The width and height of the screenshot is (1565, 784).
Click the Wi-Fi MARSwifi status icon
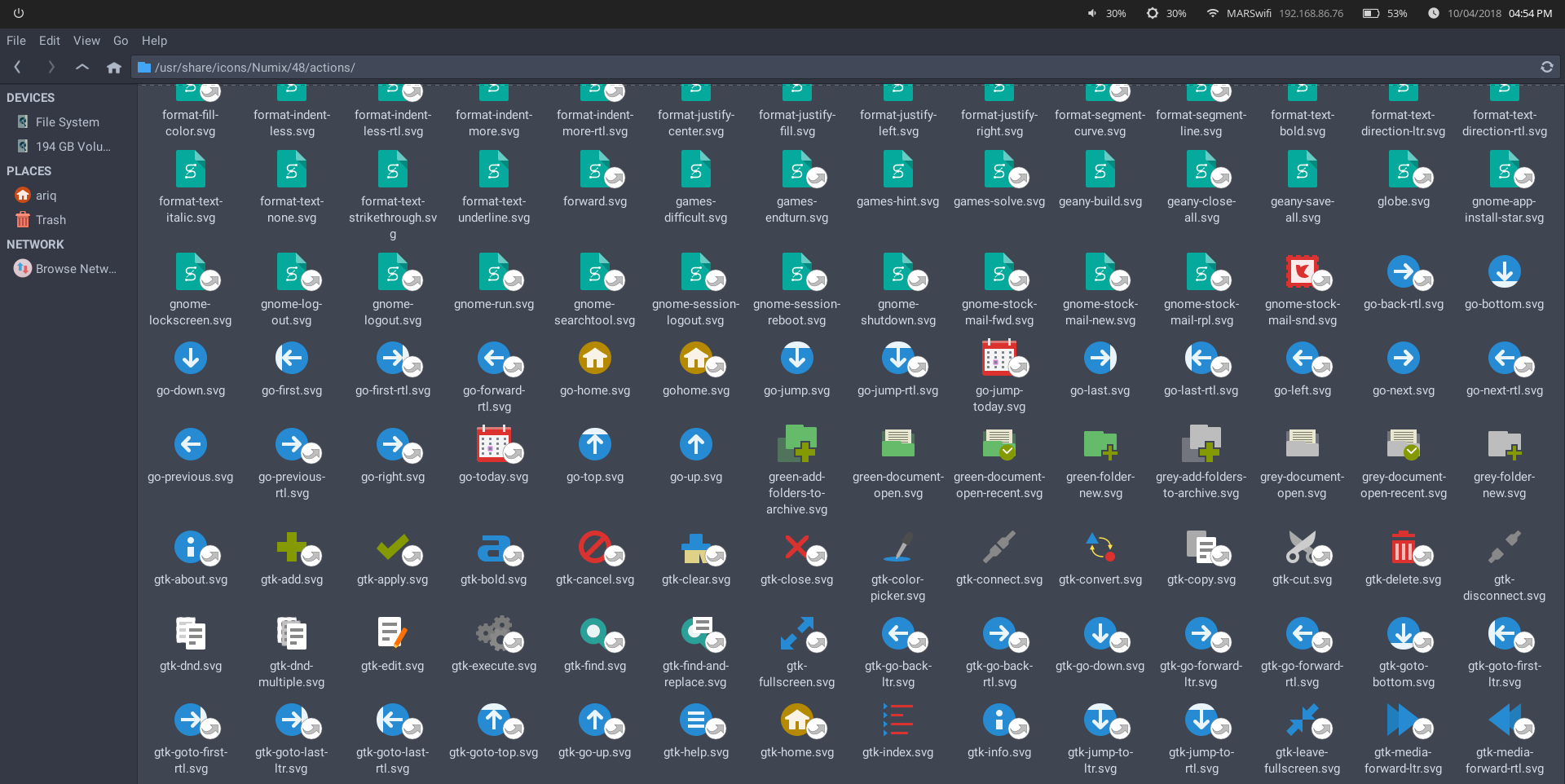[x=1212, y=13]
